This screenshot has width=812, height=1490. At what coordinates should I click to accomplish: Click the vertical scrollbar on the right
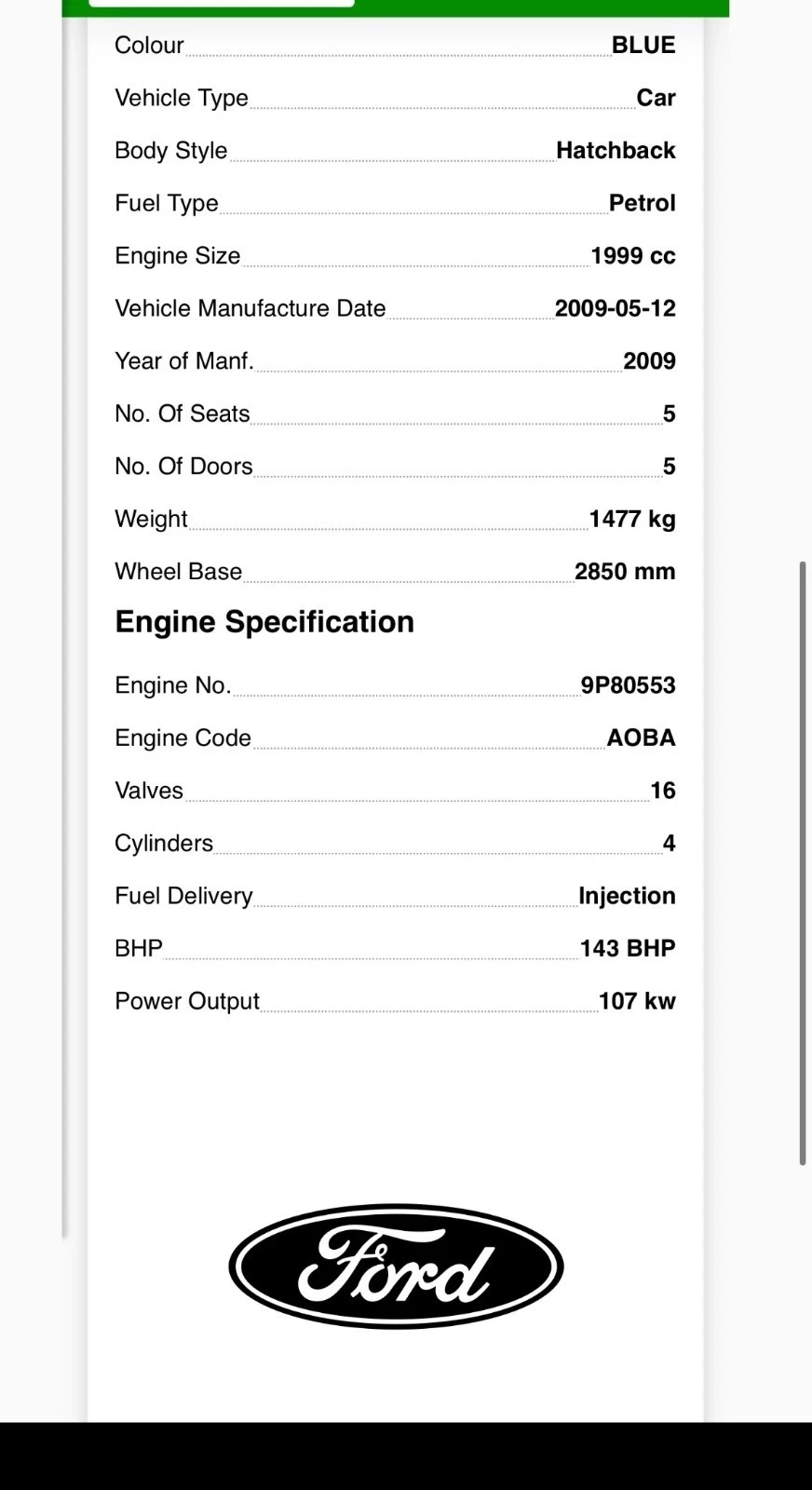(x=802, y=863)
